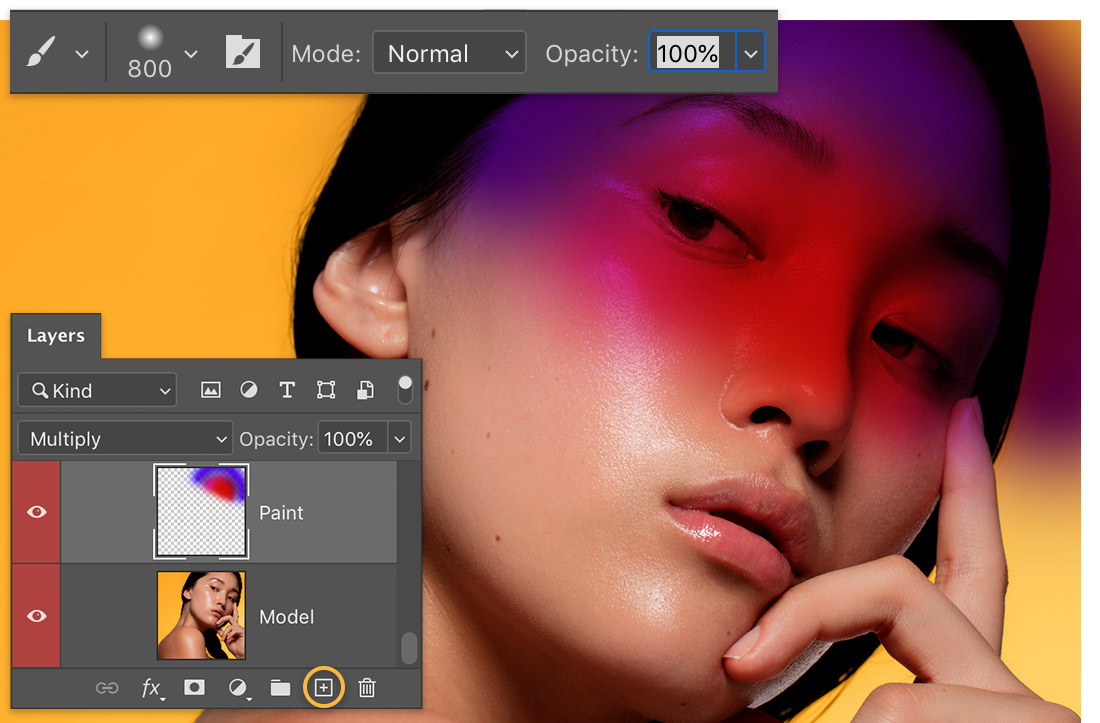
Task: Filter for pixel layers
Action: coord(210,390)
